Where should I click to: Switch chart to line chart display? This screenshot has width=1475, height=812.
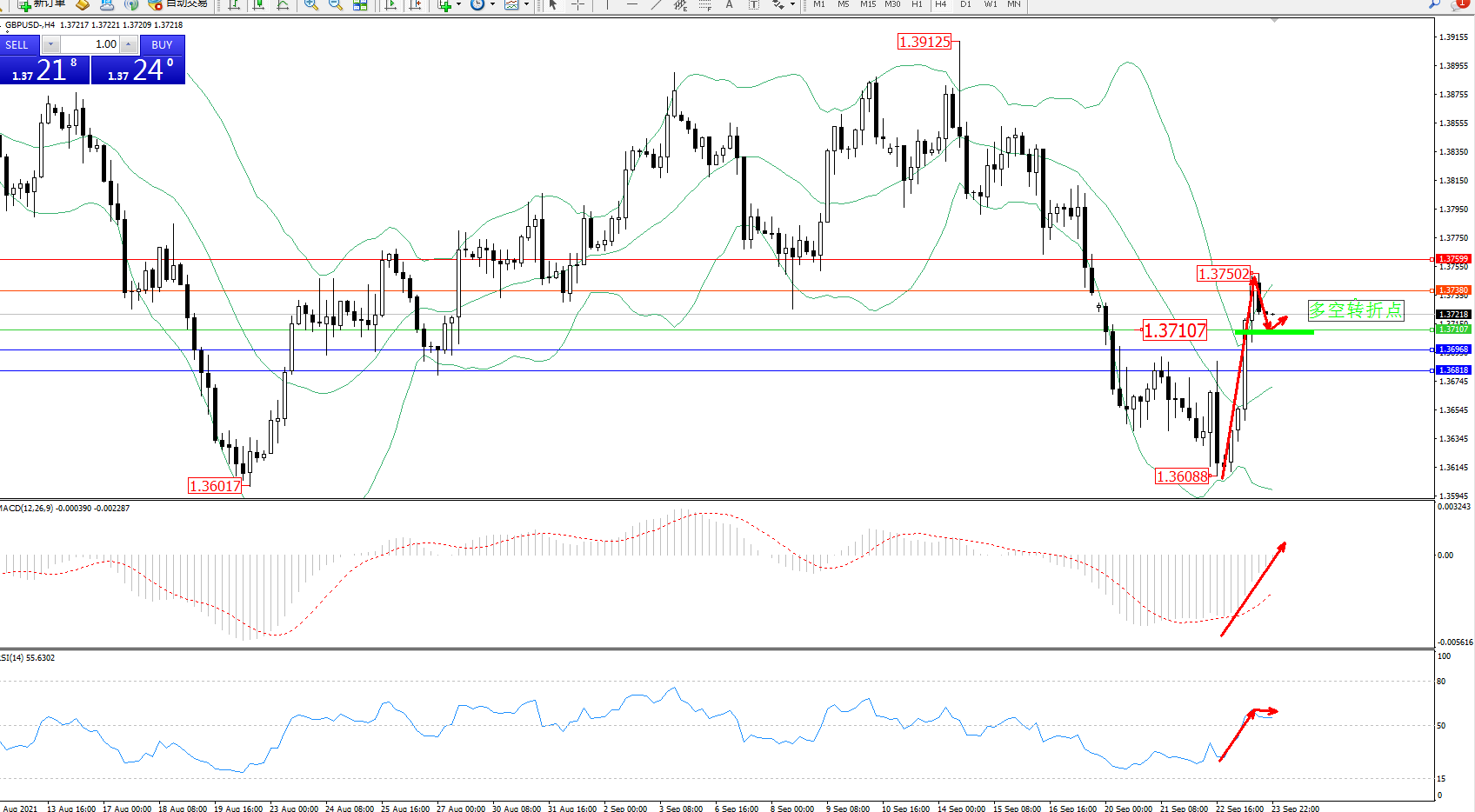(x=283, y=4)
